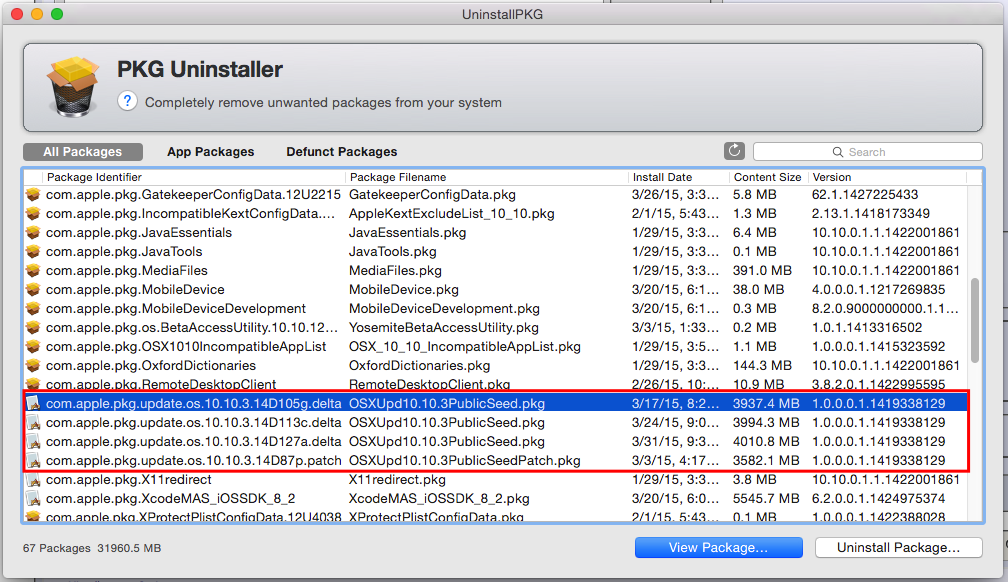Click document icon for 14D105g.delta row
This screenshot has width=1008, height=582.
click(33, 403)
